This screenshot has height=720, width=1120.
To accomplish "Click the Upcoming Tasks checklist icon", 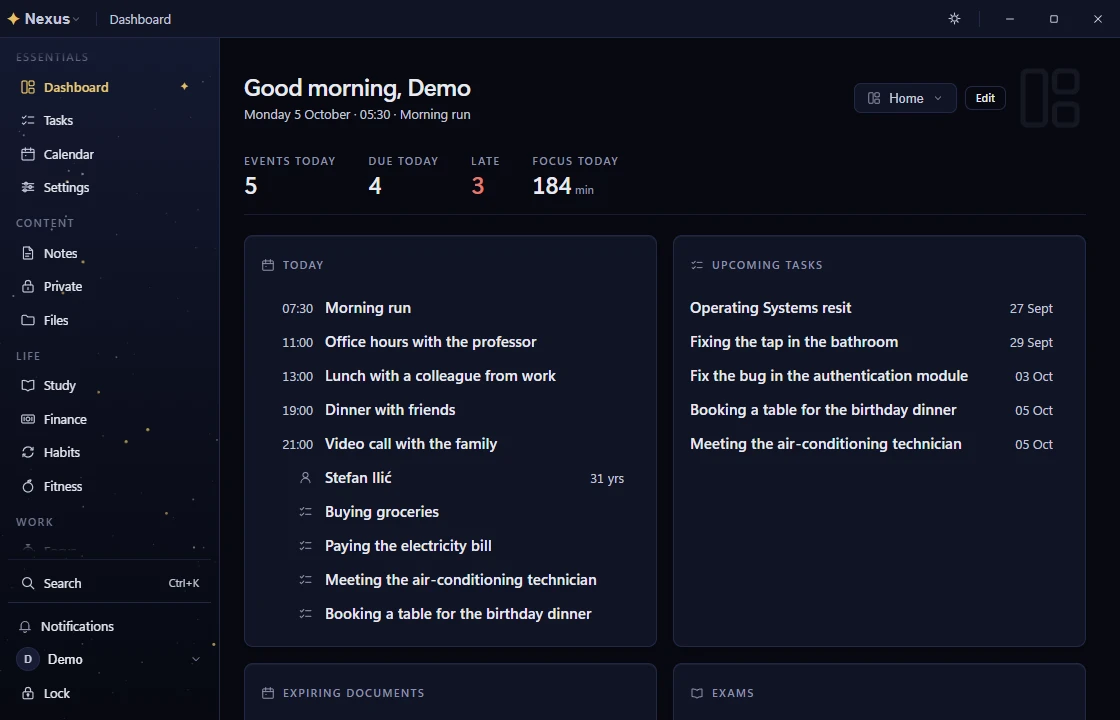I will pos(697,265).
